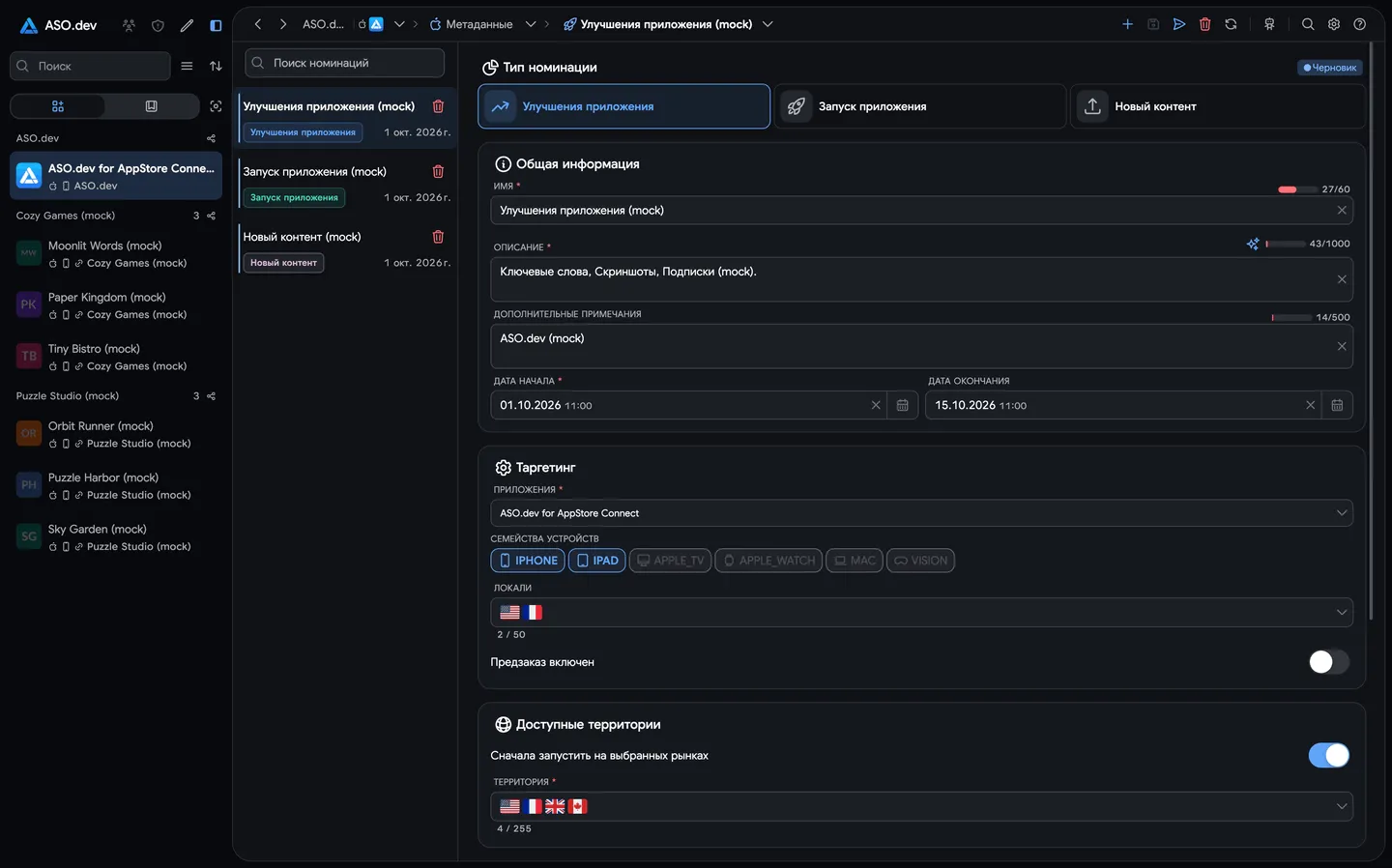Expand the Приложения dropdown

pos(921,513)
